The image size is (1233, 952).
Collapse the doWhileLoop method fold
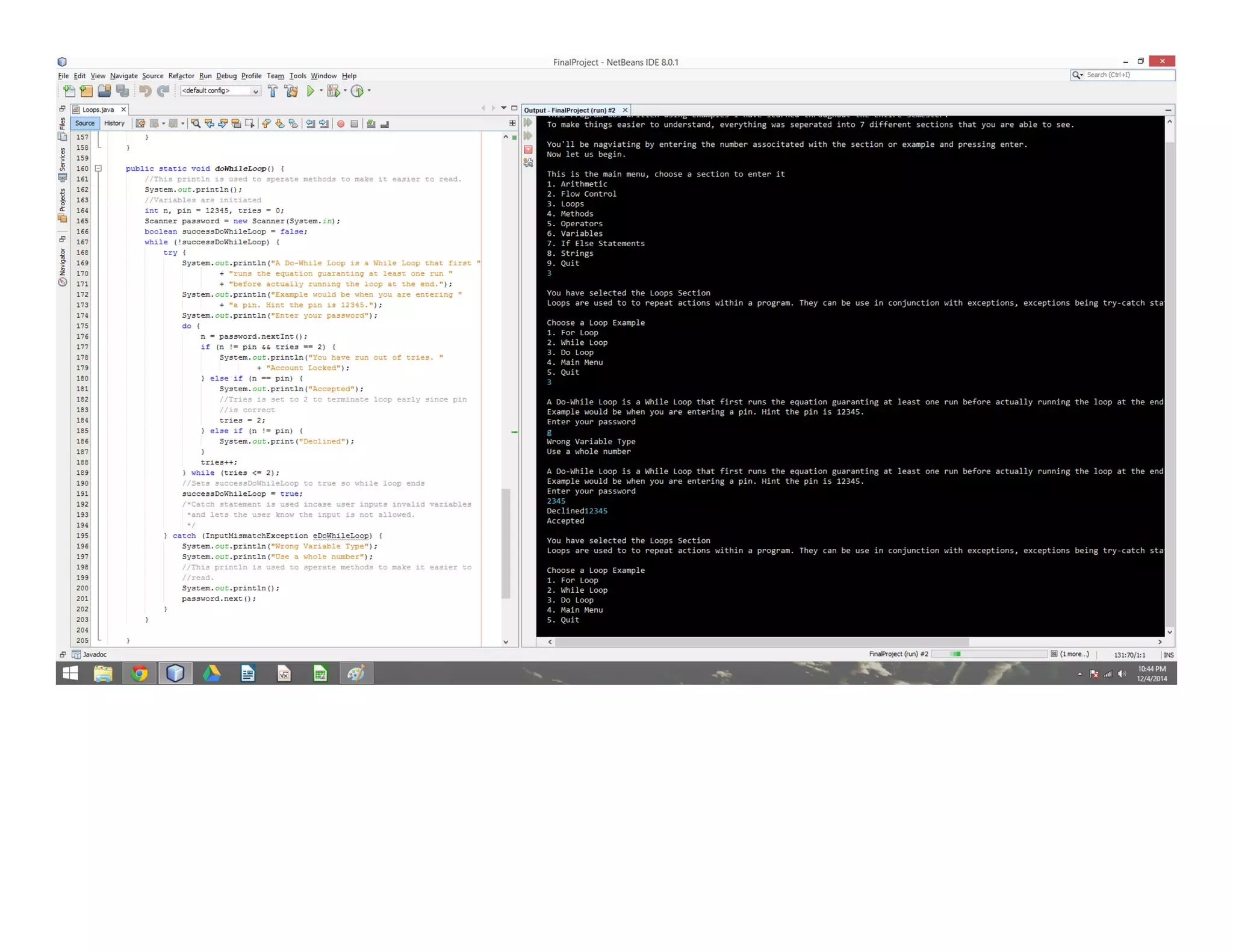pyautogui.click(x=98, y=168)
